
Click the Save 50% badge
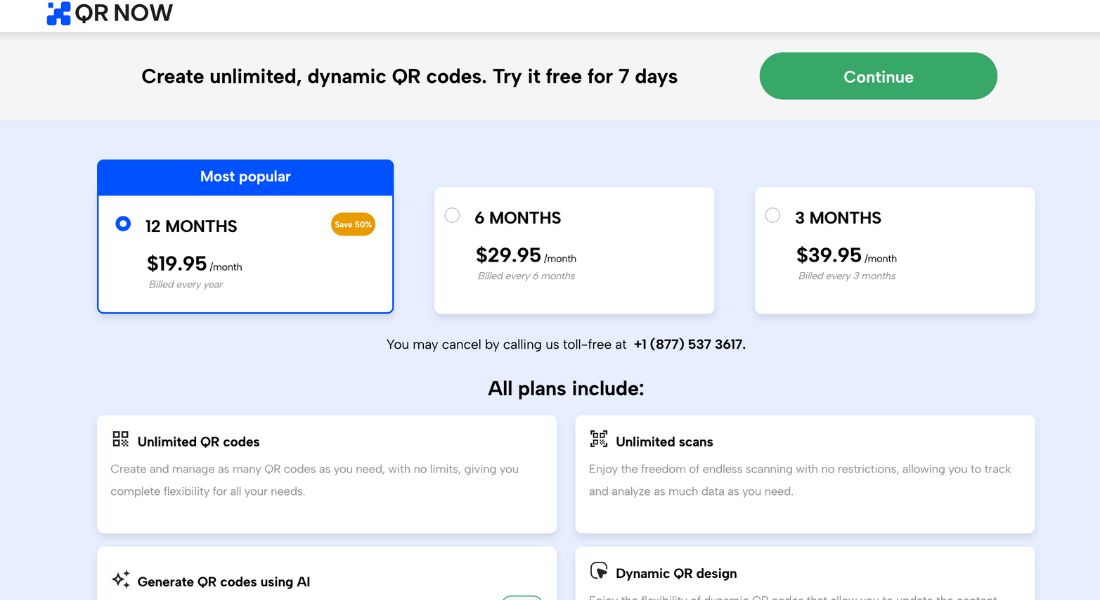click(x=353, y=225)
